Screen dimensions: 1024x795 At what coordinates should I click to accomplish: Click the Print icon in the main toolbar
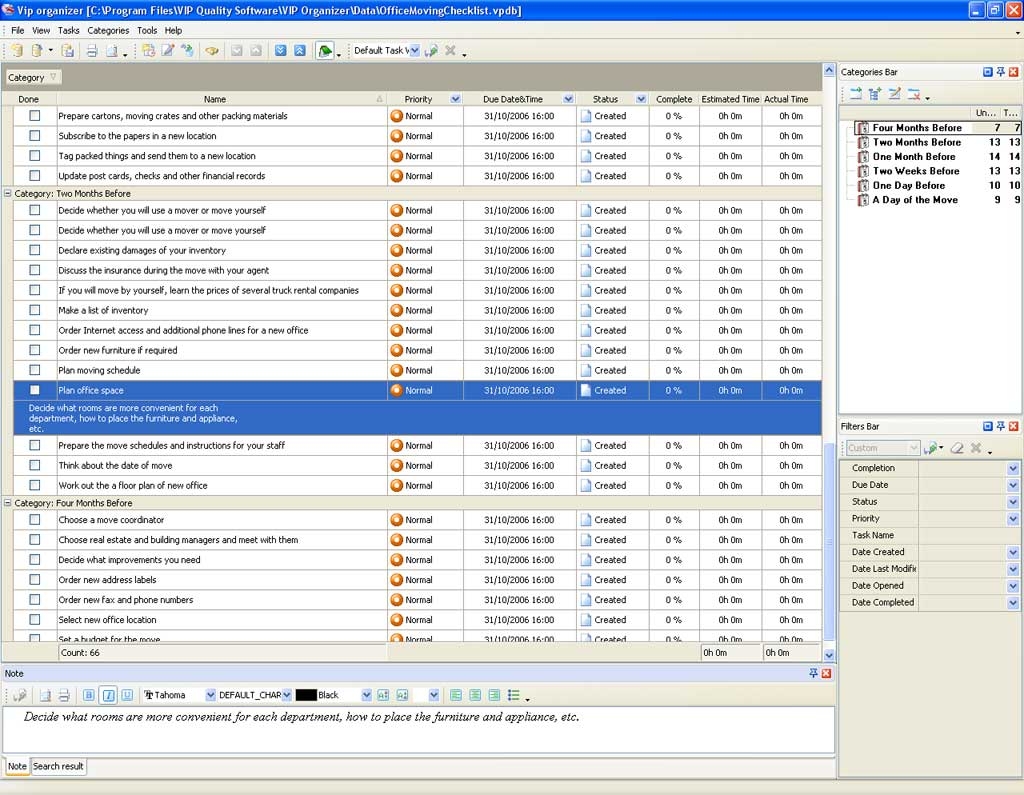91,50
